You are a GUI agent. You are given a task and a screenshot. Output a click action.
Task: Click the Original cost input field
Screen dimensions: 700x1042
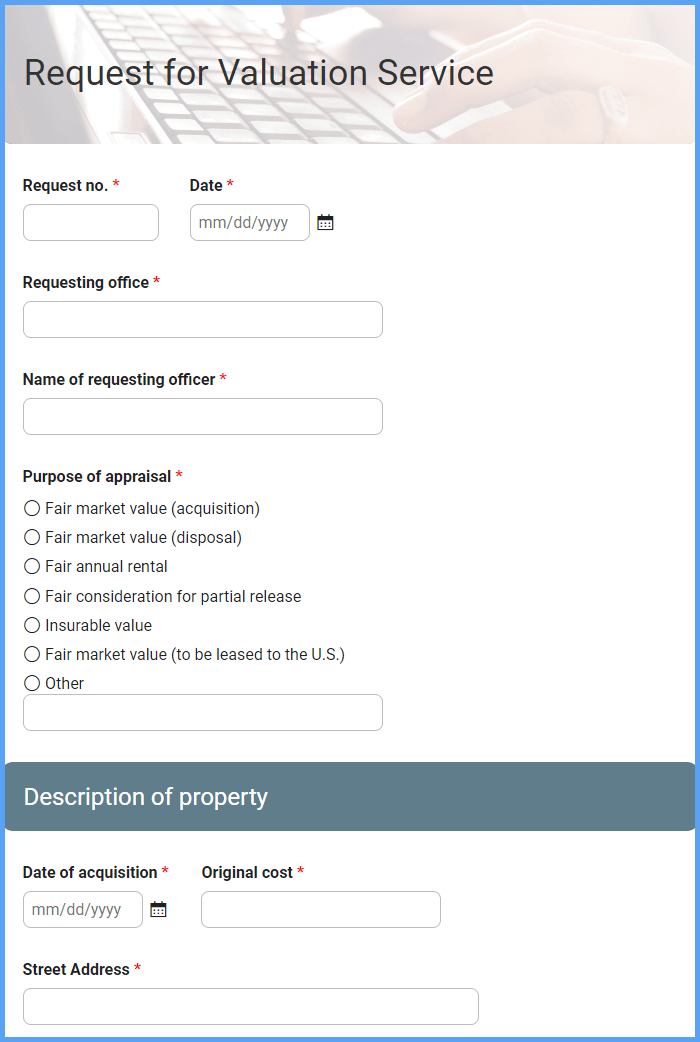[321, 909]
